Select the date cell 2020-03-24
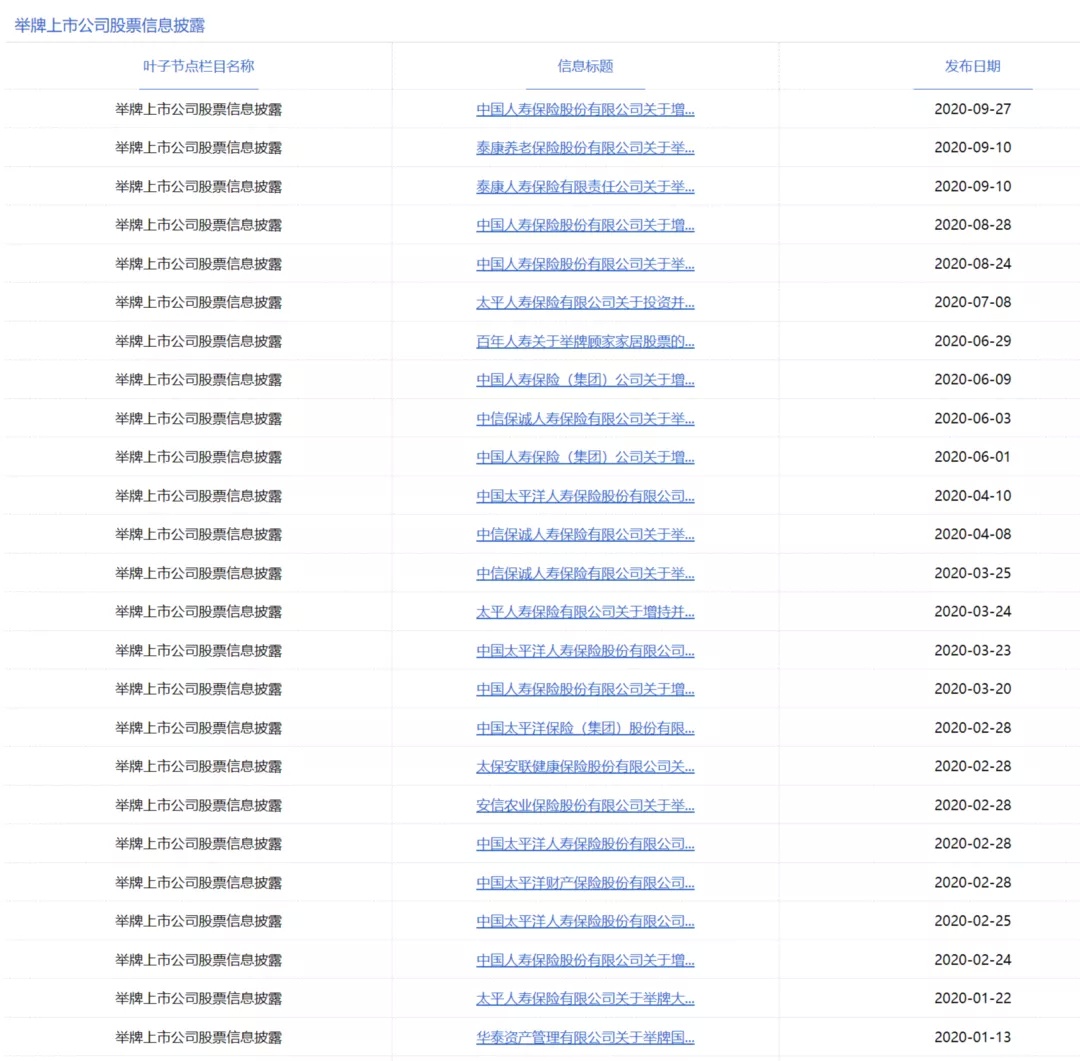Image resolution: width=1080 pixels, height=1061 pixels. (x=973, y=612)
